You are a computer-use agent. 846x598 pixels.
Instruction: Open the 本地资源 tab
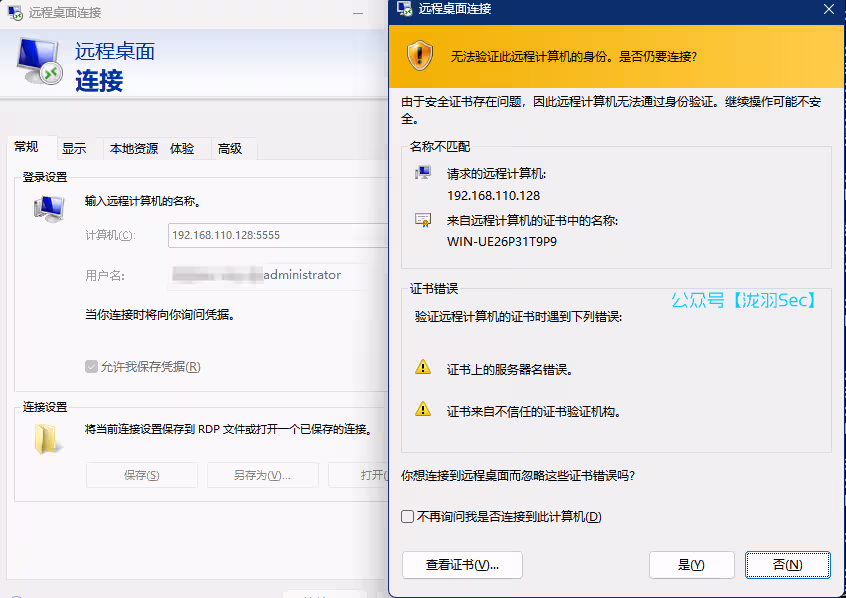(x=133, y=149)
